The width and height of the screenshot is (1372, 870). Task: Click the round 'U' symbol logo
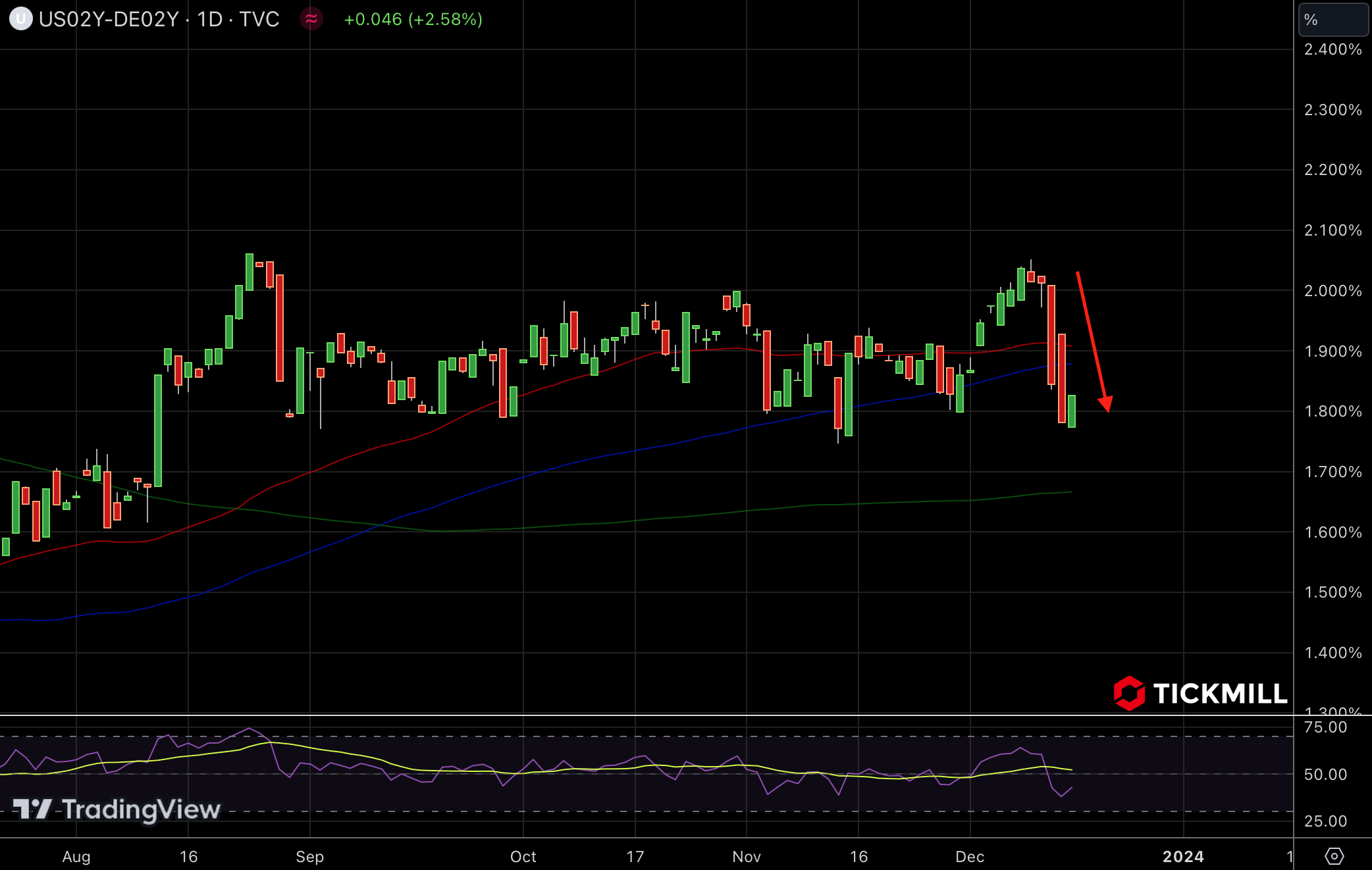[20, 19]
